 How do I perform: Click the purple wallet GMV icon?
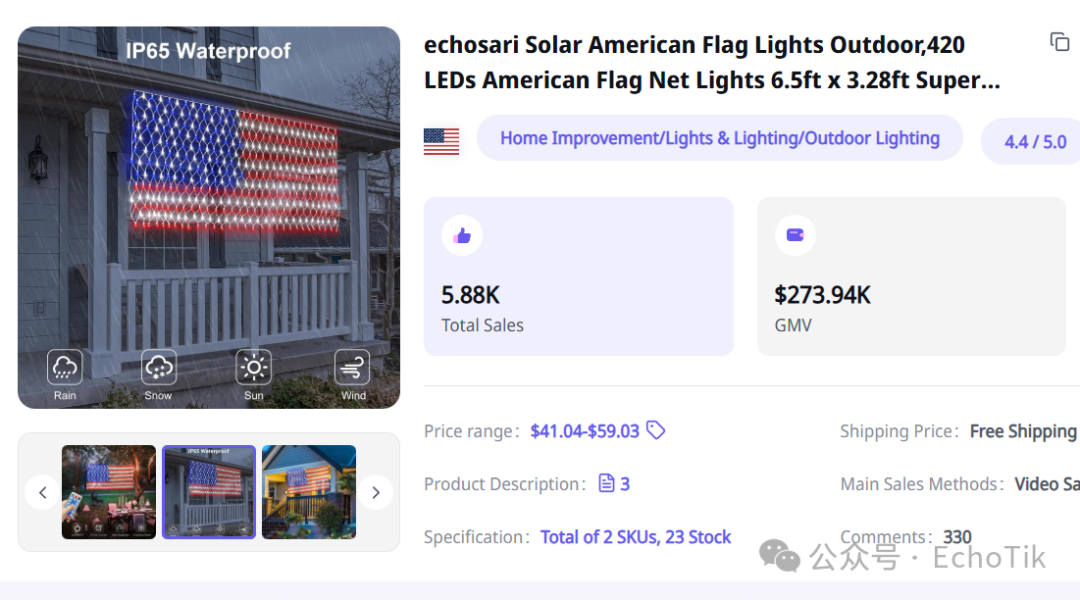796,236
